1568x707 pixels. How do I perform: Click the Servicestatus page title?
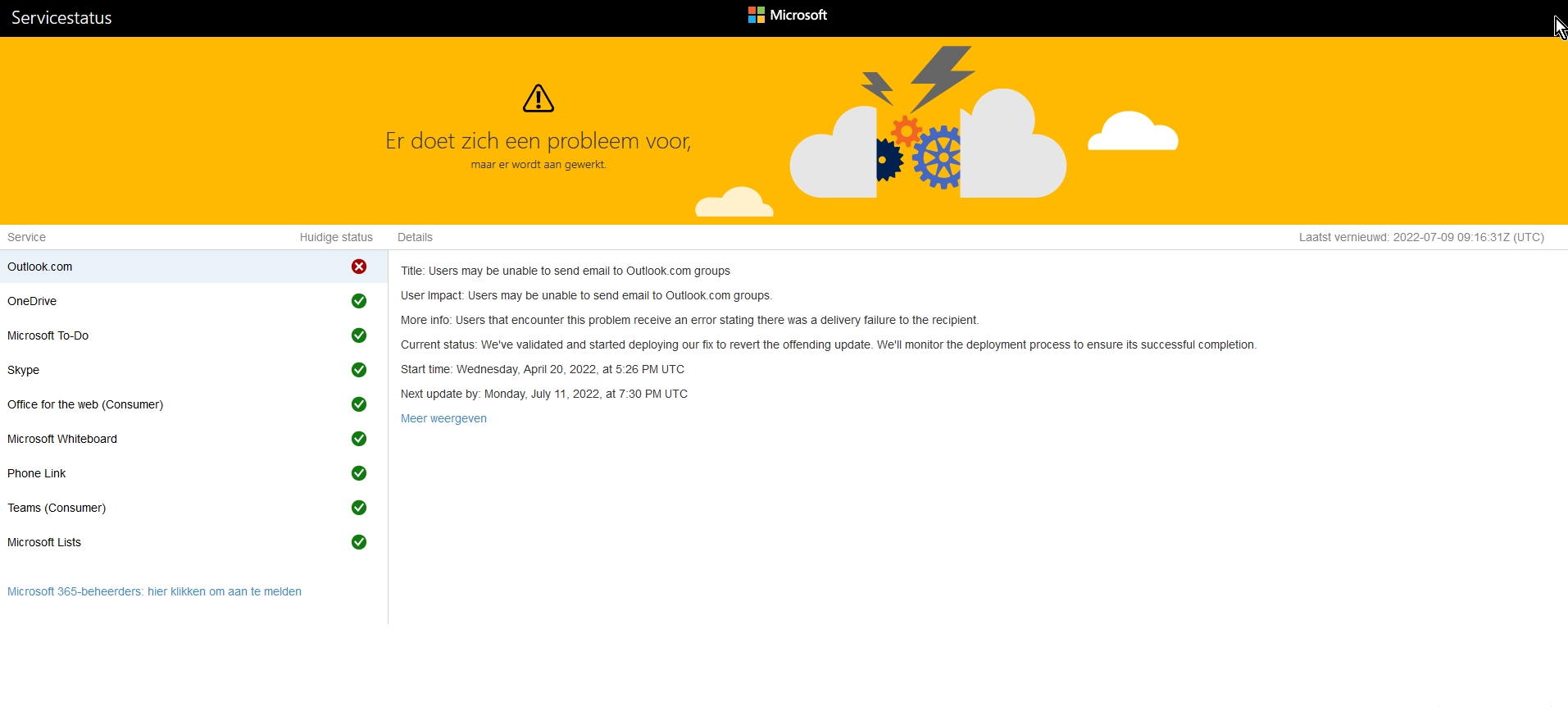[61, 18]
